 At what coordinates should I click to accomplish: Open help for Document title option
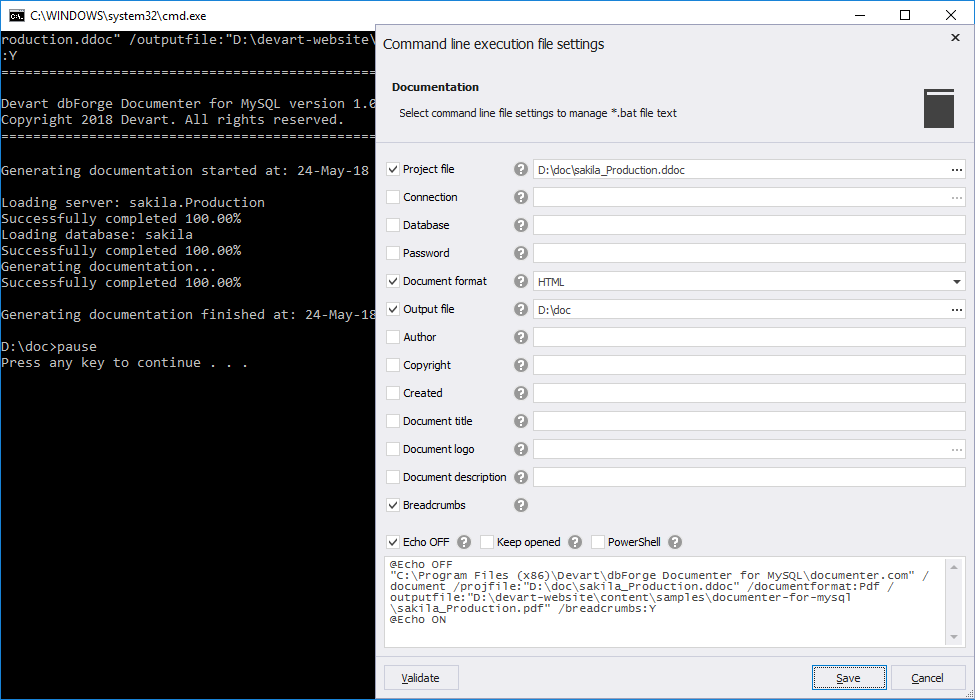521,421
